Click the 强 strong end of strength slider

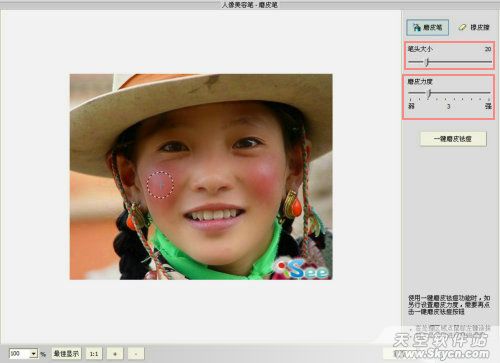(488, 106)
